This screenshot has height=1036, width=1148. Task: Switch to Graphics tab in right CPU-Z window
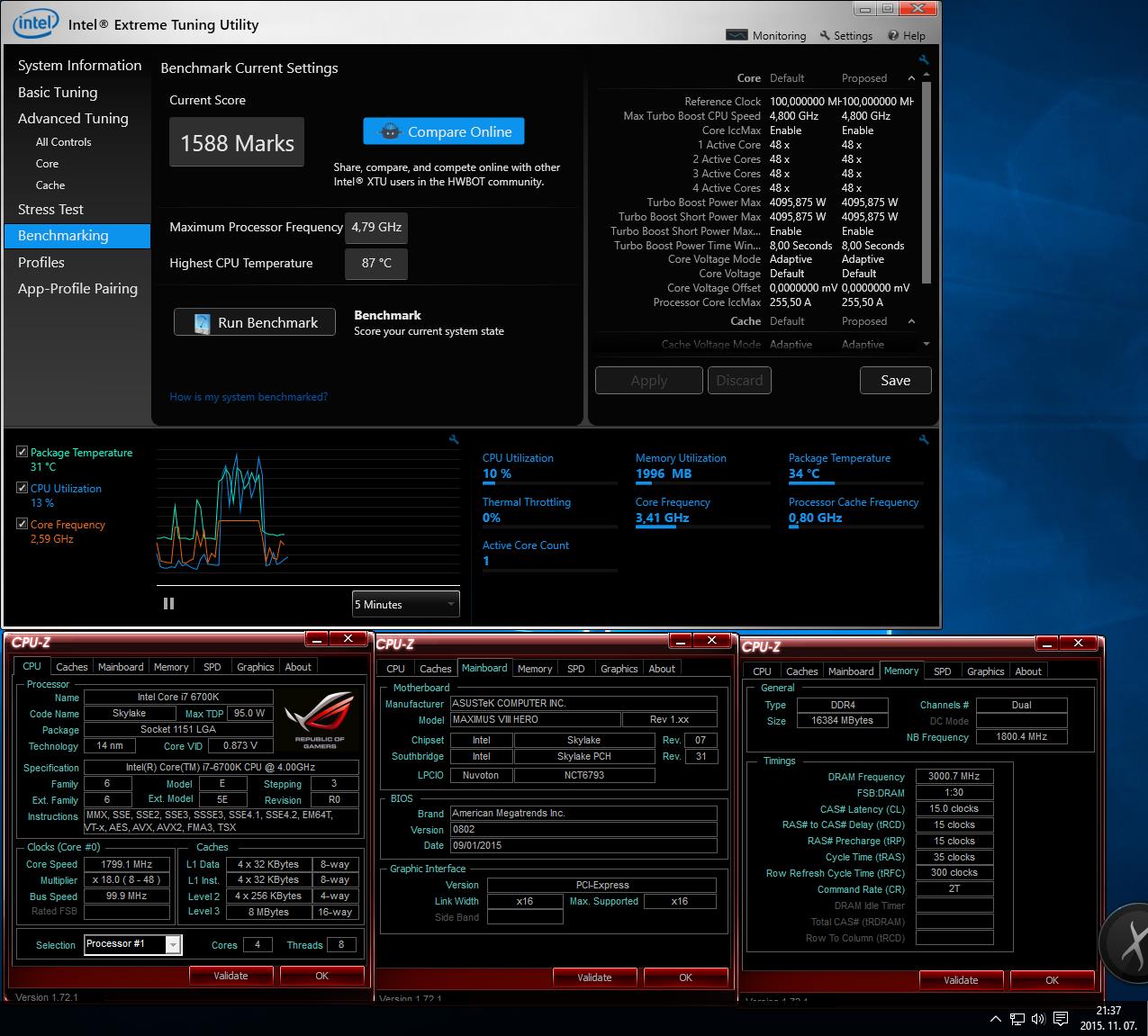986,671
